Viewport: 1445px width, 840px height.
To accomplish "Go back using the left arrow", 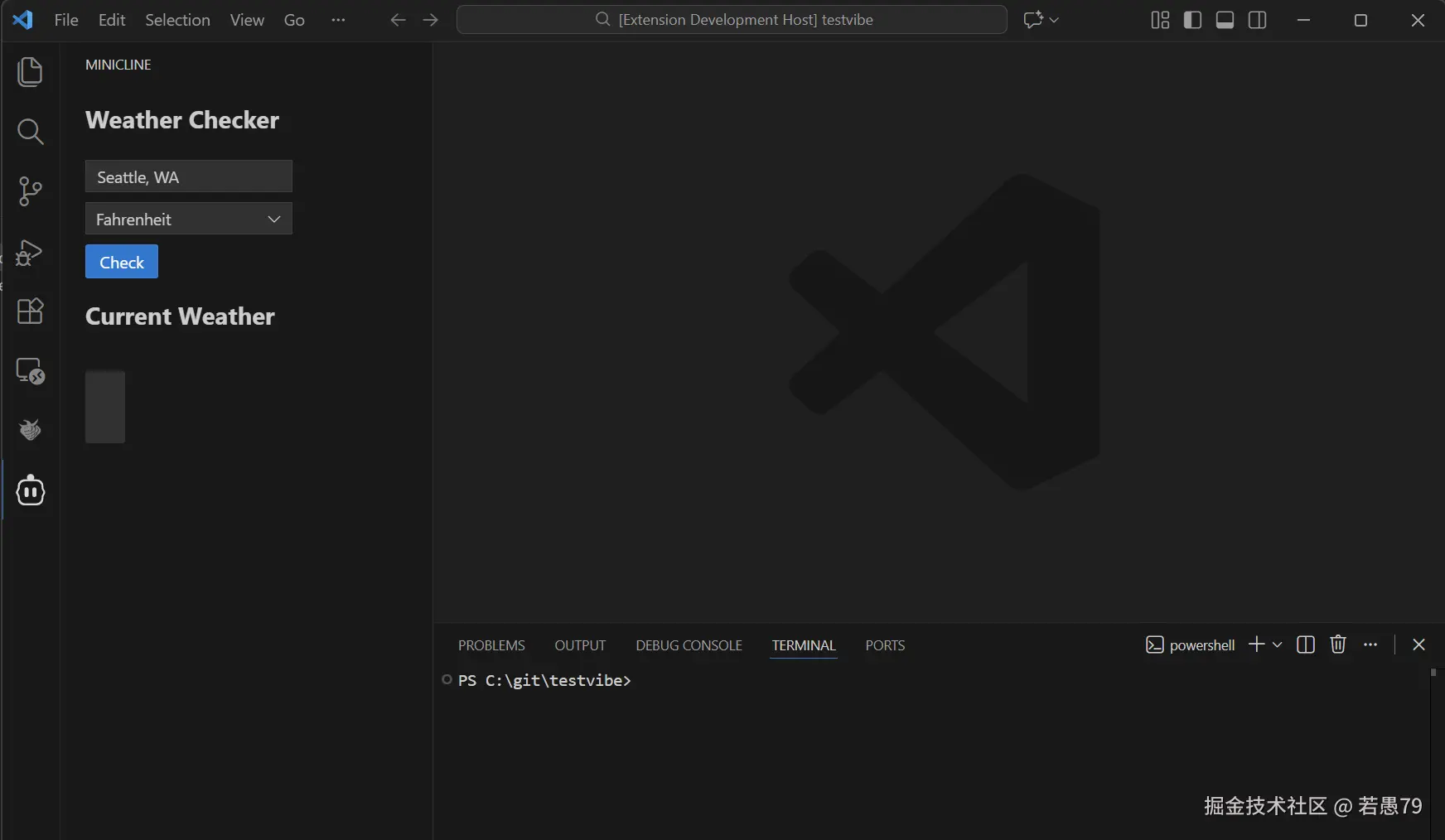I will tap(398, 20).
